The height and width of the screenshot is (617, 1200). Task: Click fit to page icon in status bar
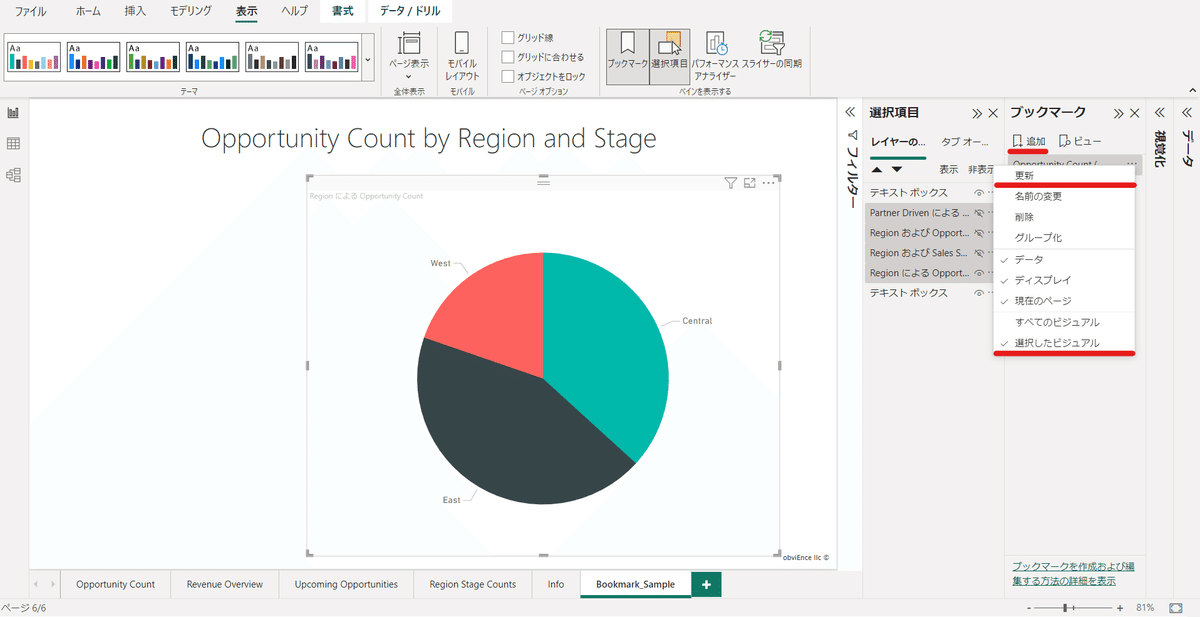pyautogui.click(x=1175, y=607)
